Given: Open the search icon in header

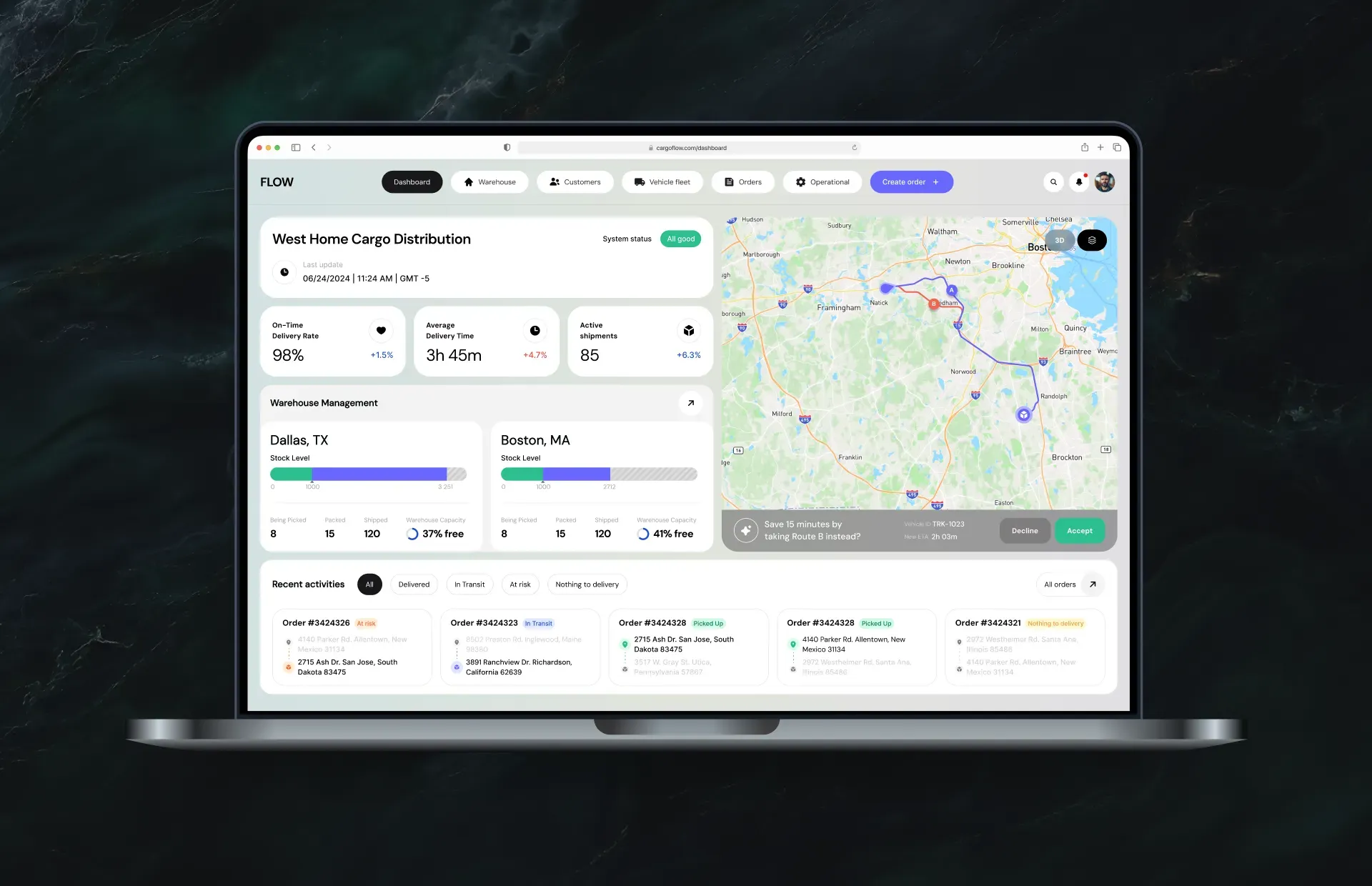Looking at the screenshot, I should click(1053, 182).
